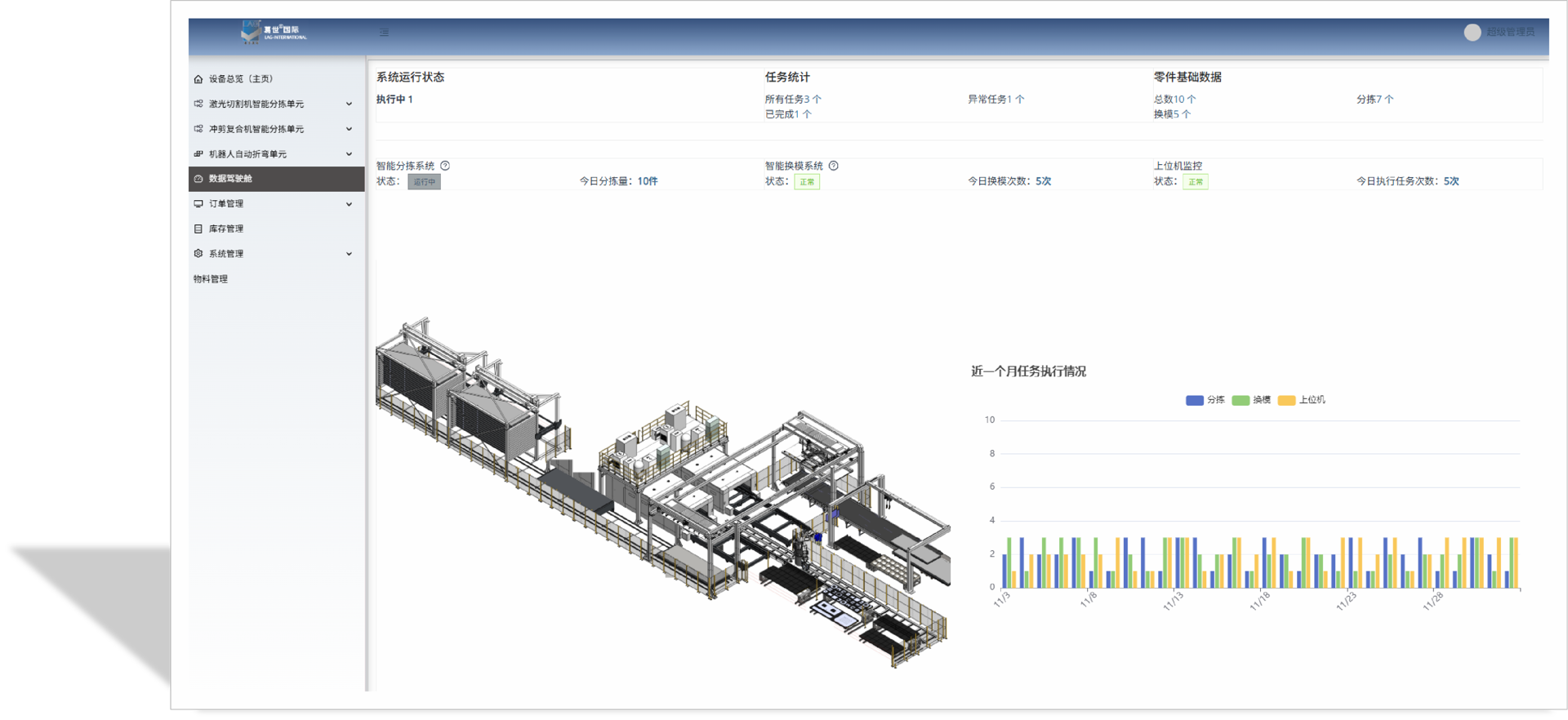Click the 今日换模次数 5次 value
Image resolution: width=1568 pixels, height=720 pixels.
coord(1044,181)
